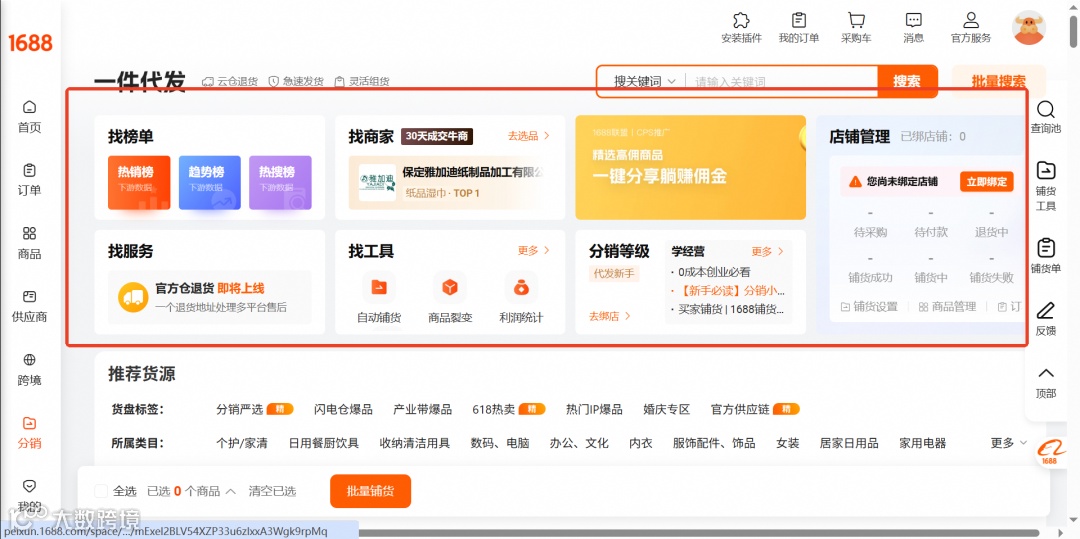Expand 已选 0 个商品 list
Viewport: 1080px width, 539px height.
coord(191,491)
